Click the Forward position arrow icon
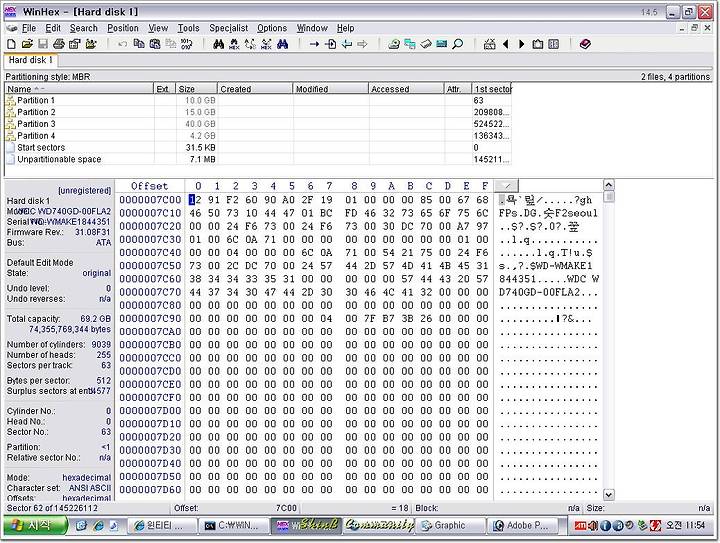Screen dimensions: 720x543 point(363,44)
